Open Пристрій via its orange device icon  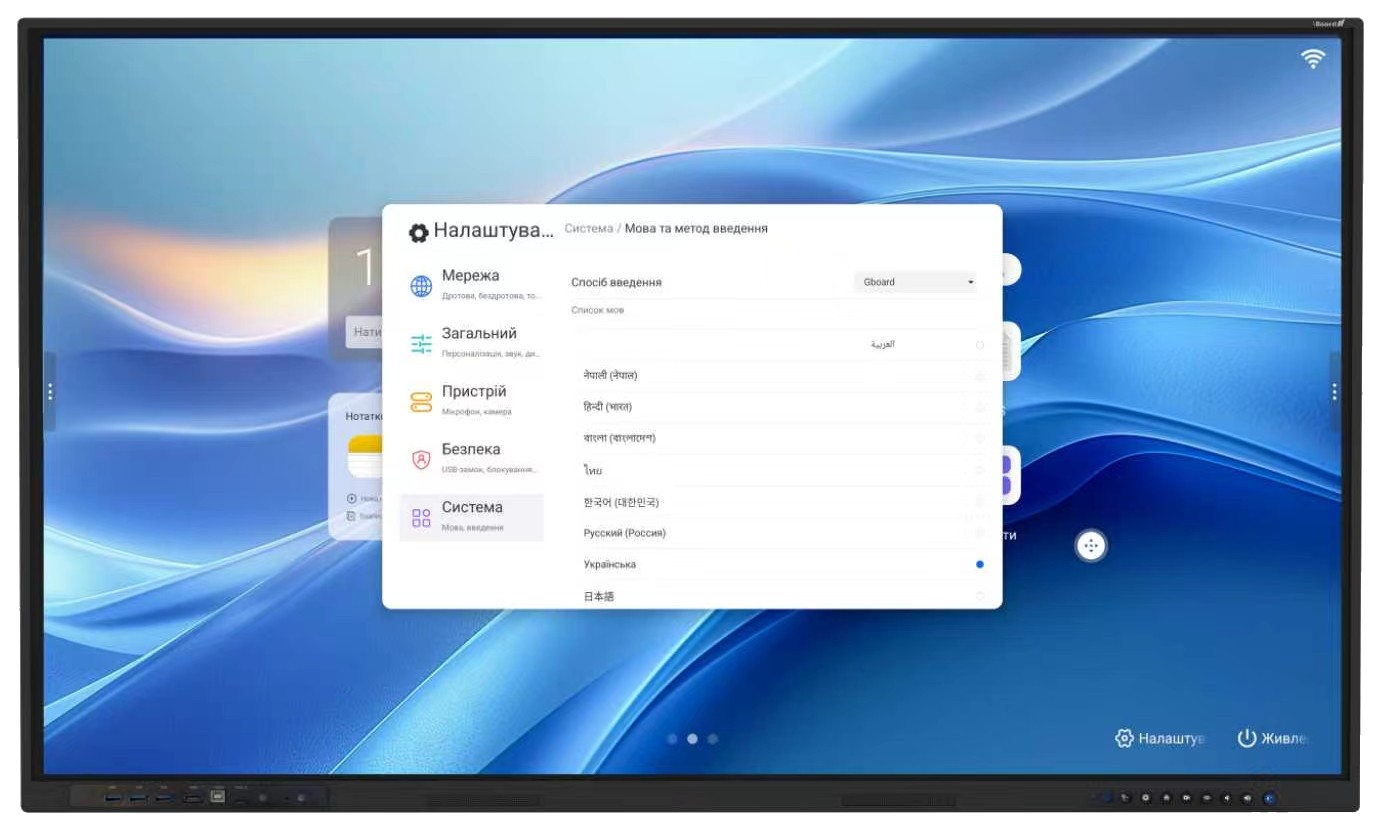(421, 402)
